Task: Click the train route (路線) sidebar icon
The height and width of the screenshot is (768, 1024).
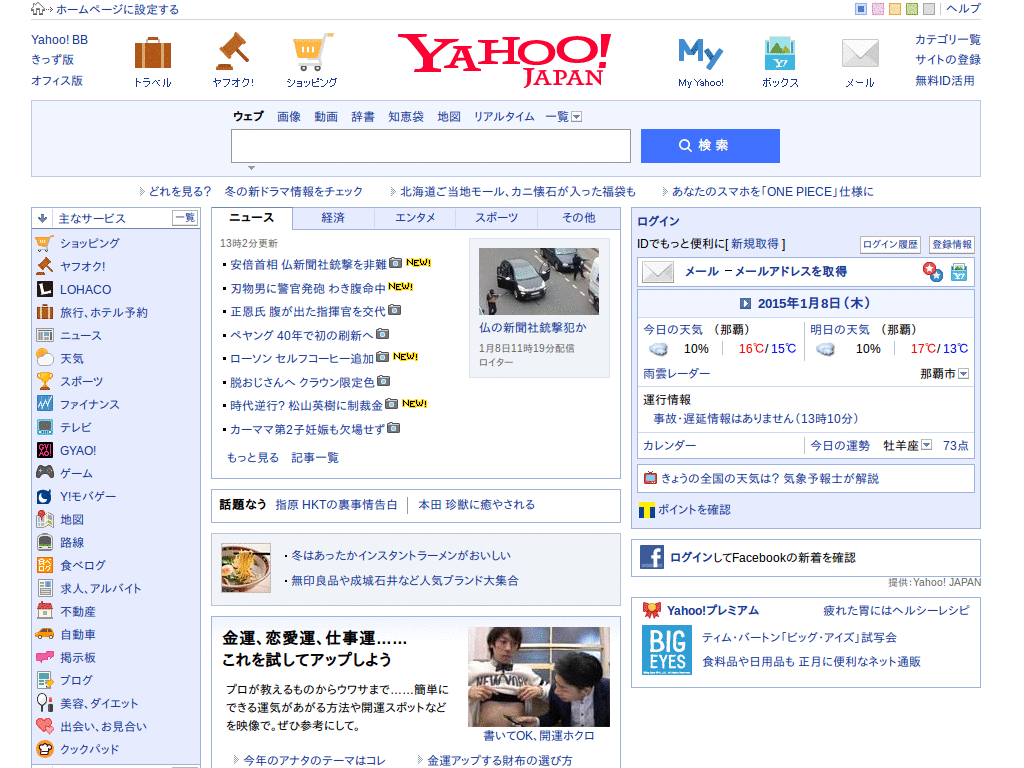Action: pos(44,542)
